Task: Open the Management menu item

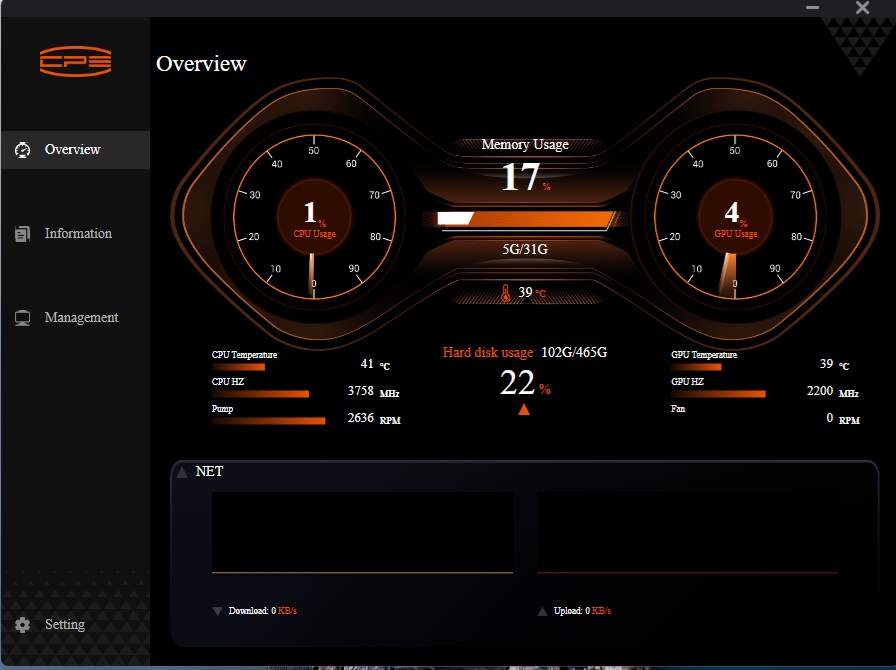Action: [x=75, y=318]
